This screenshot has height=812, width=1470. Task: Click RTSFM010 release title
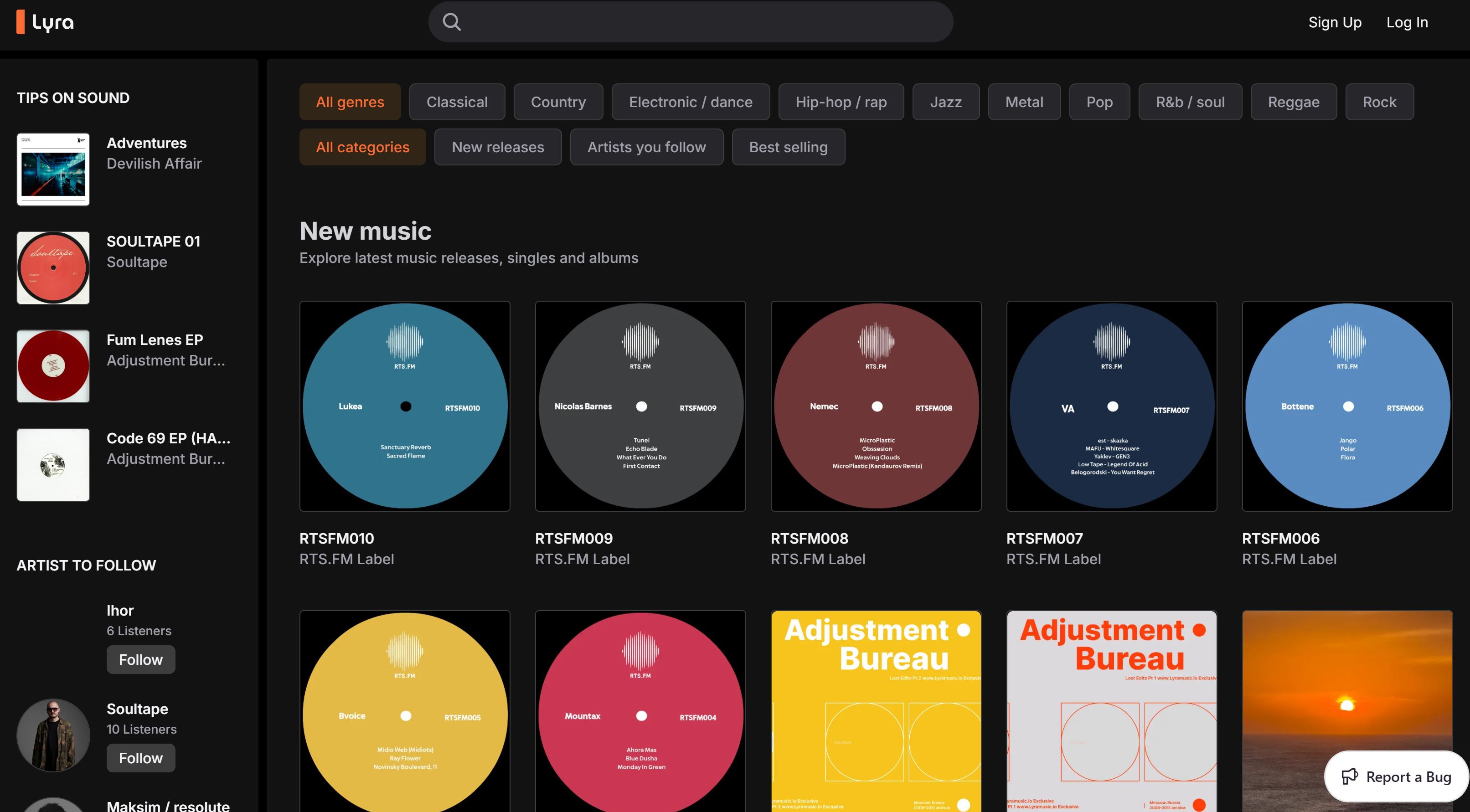tap(337, 539)
